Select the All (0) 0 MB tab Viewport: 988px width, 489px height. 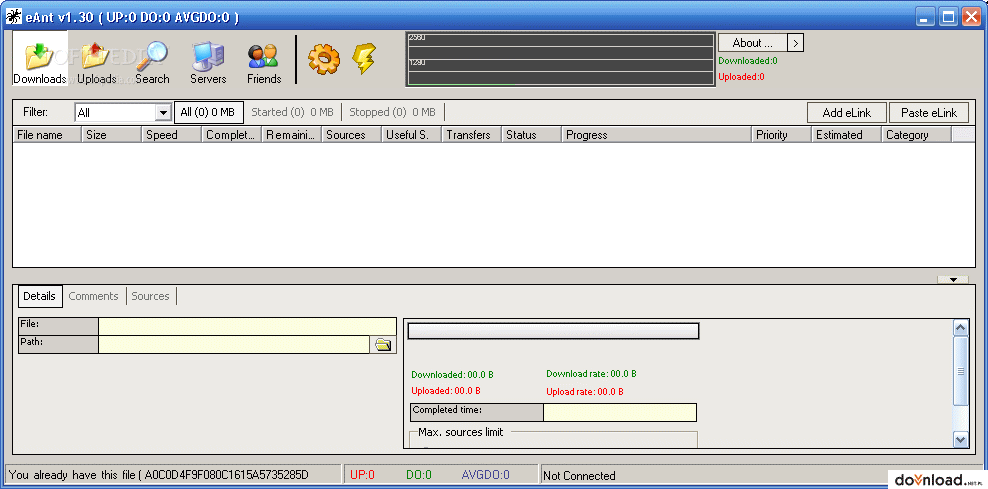(209, 112)
